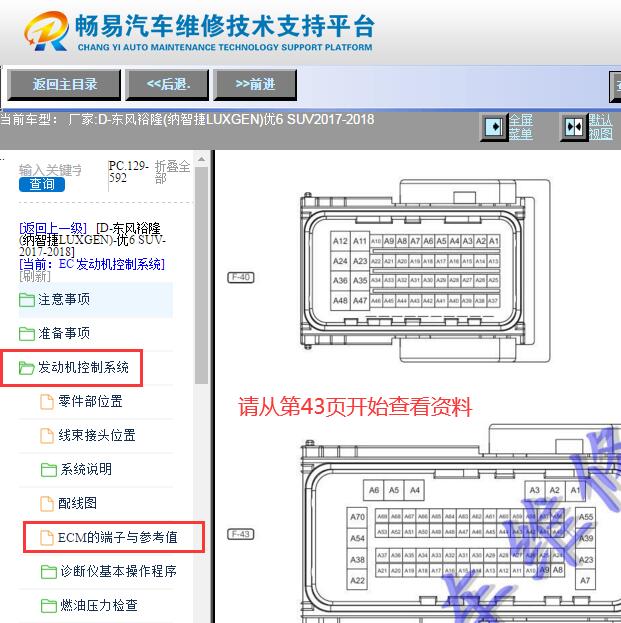Viewport: 621px width, 623px height.
Task: Collapse the 发动机控制系统 folder
Action: (x=83, y=368)
